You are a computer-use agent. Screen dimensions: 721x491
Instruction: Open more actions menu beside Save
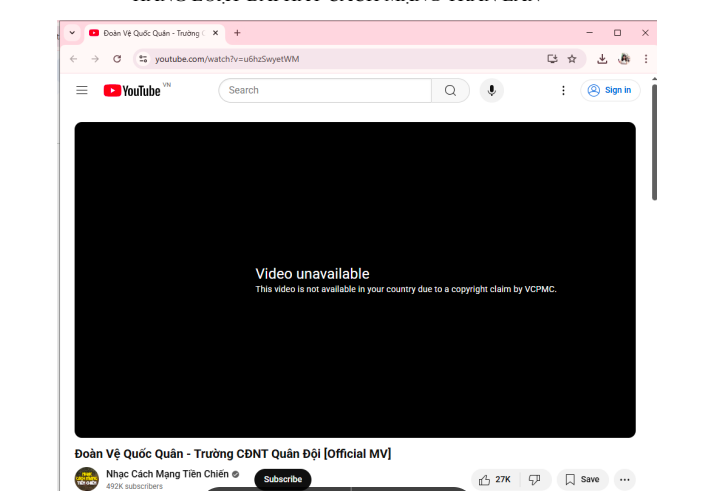[x=624, y=479]
